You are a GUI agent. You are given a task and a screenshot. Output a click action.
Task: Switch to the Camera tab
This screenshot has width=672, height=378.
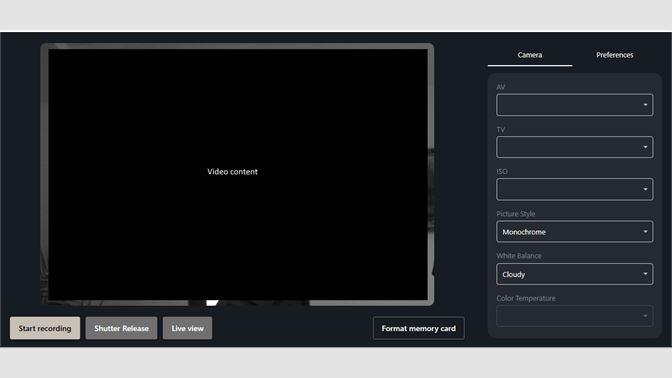click(x=530, y=55)
